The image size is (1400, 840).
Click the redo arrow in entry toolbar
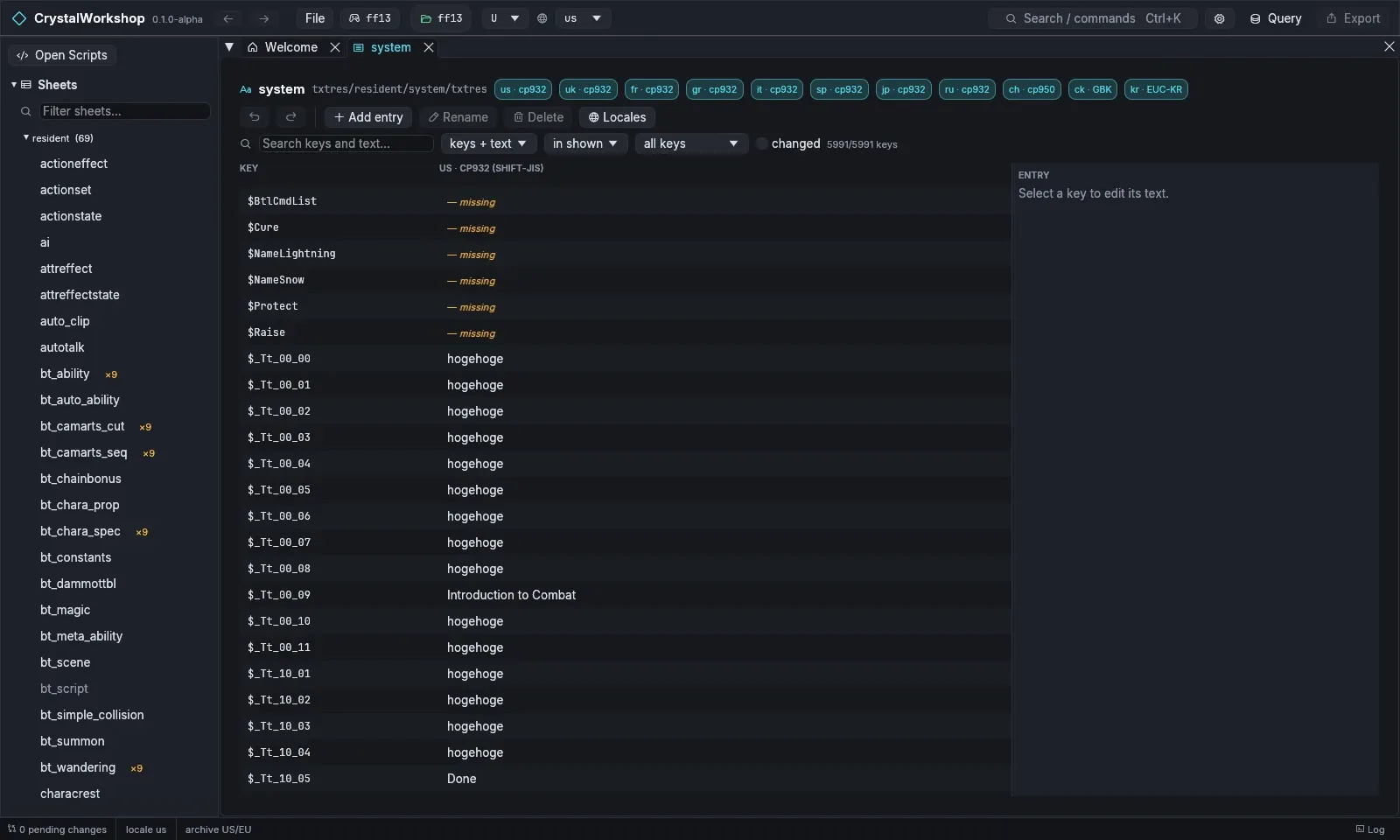click(291, 117)
